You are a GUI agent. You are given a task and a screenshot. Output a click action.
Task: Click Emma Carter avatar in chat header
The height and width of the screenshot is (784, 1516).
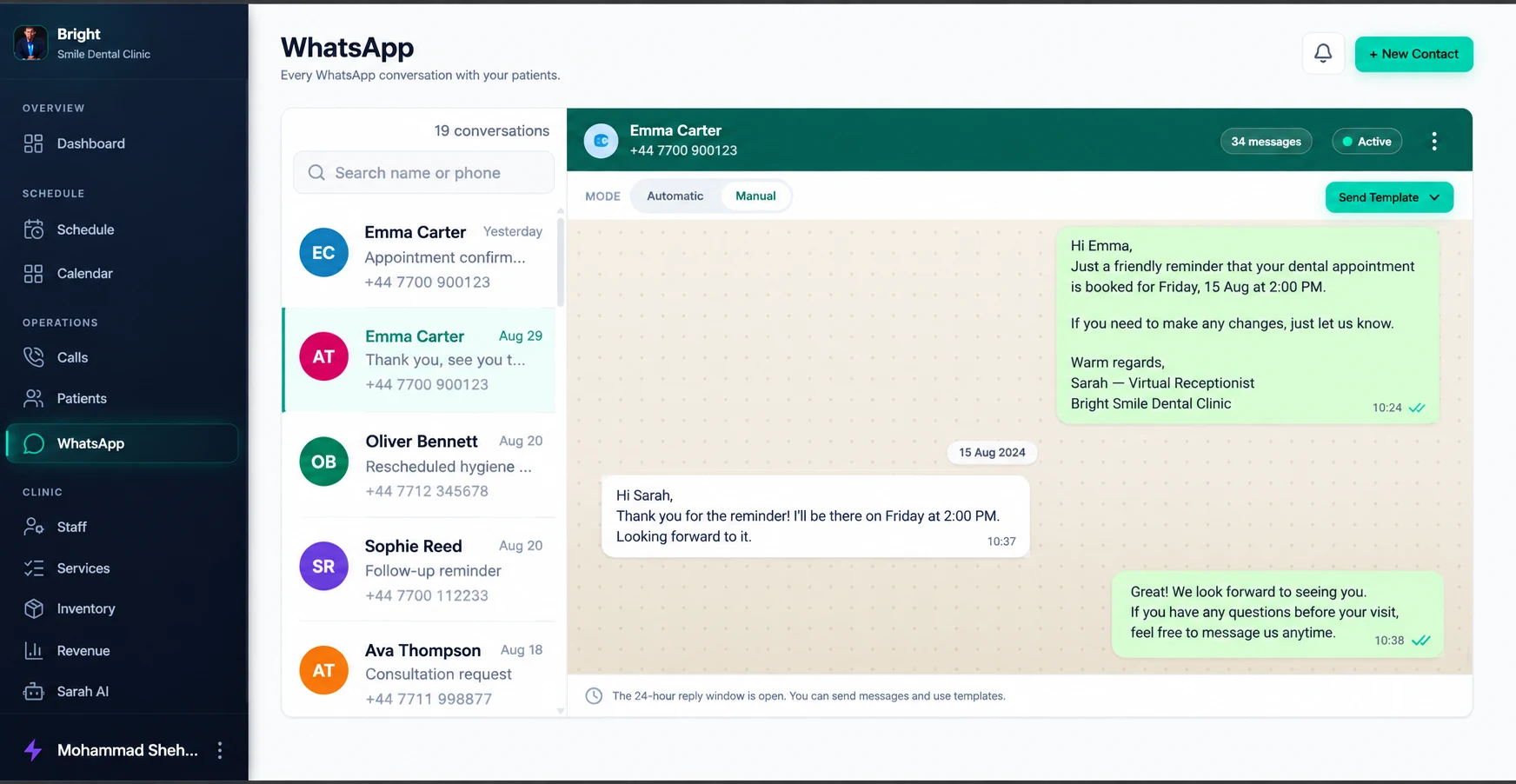[601, 141]
